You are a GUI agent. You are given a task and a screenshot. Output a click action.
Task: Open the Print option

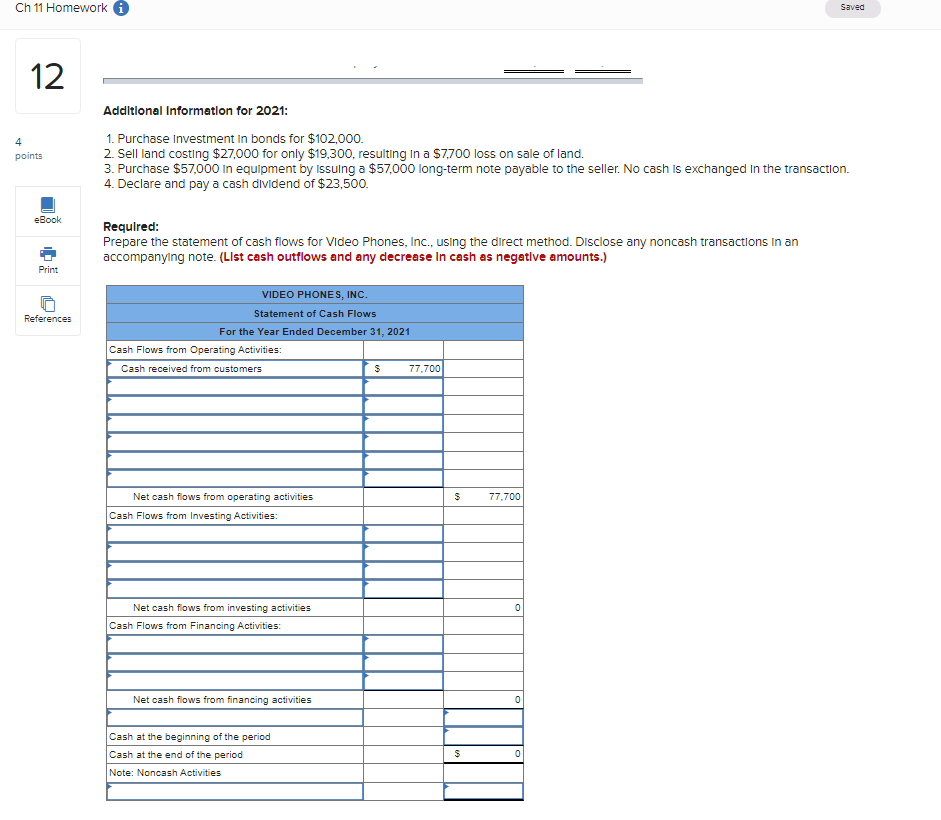coord(47,260)
